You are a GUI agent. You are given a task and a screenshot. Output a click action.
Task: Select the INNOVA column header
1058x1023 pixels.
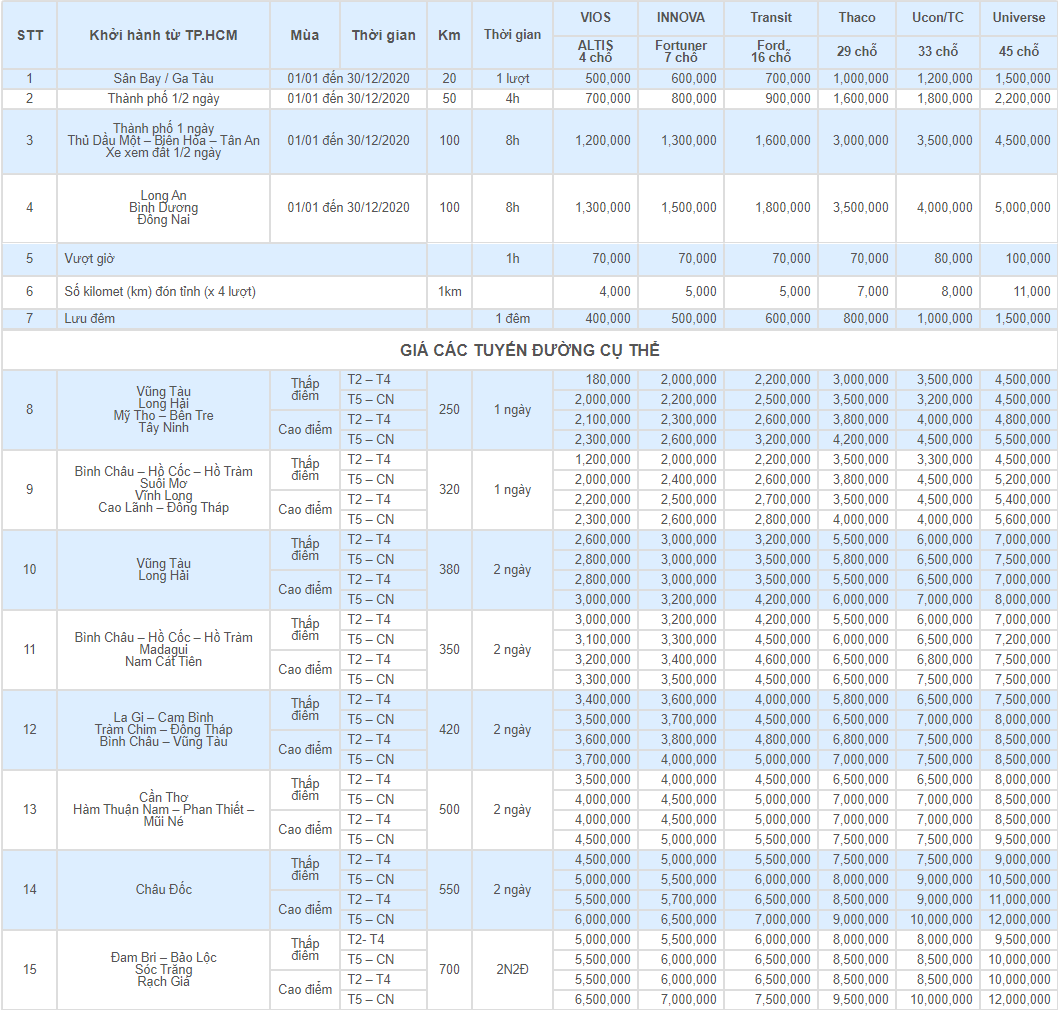coord(681,17)
